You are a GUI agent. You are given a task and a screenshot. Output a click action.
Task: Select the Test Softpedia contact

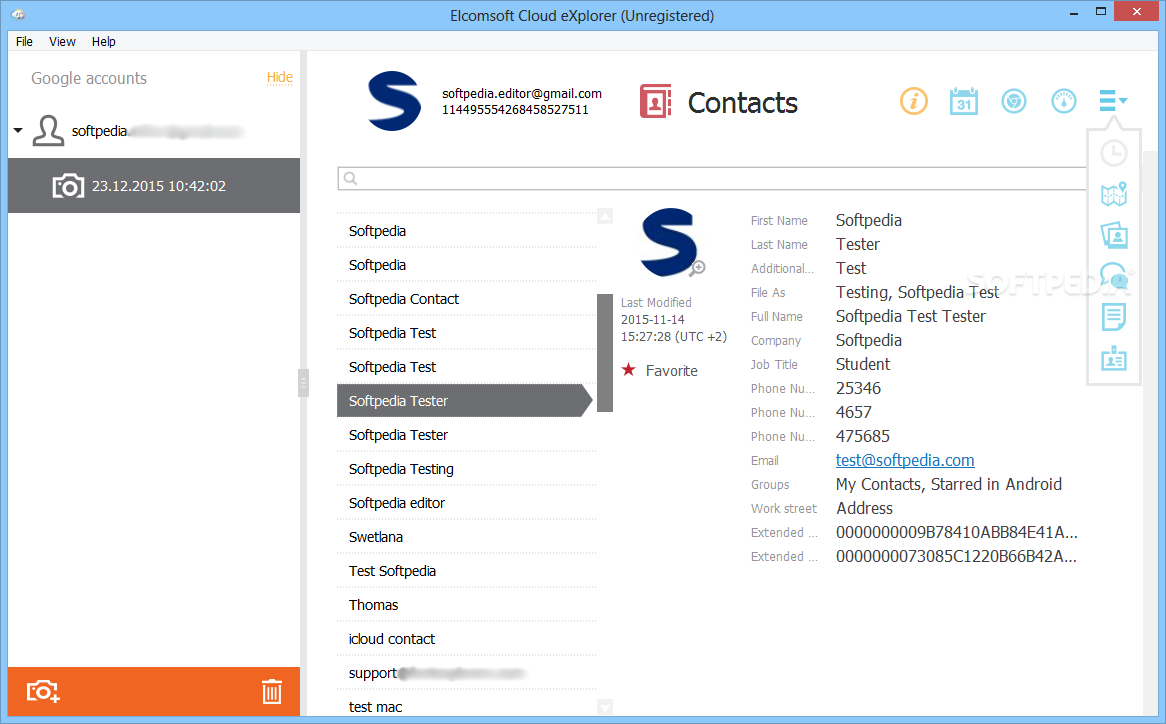[x=466, y=571]
